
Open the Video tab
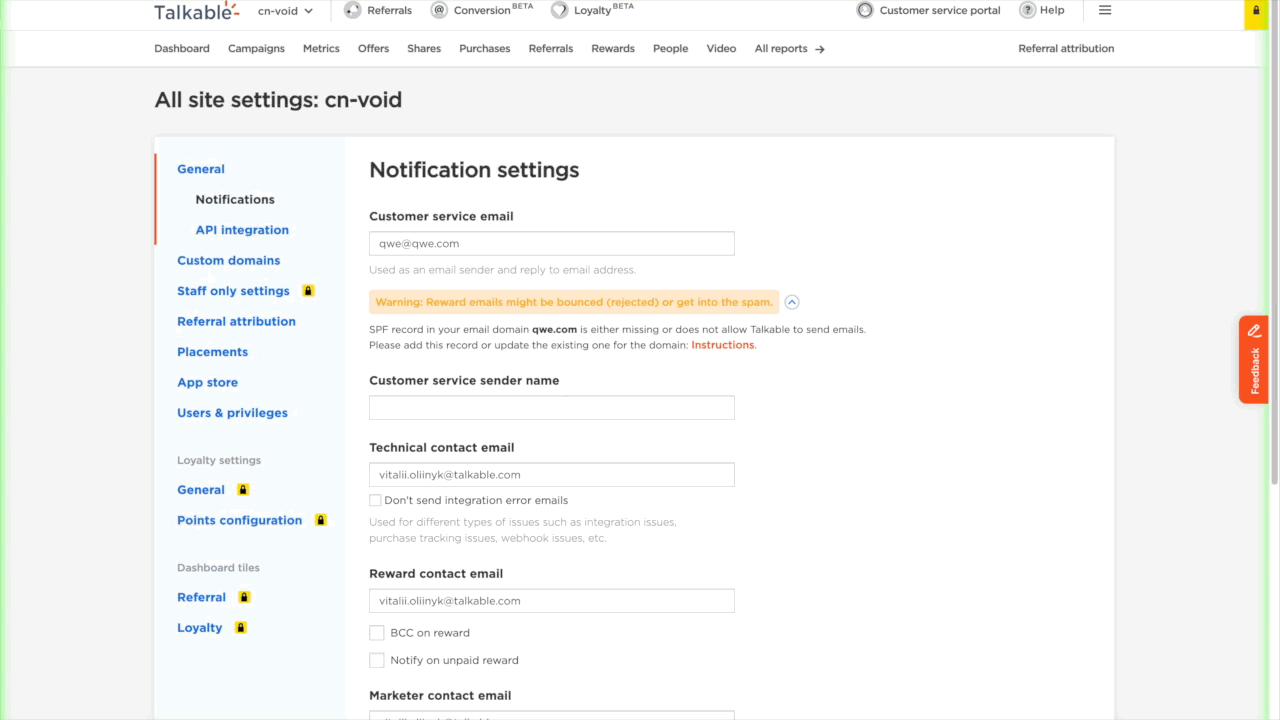721,48
